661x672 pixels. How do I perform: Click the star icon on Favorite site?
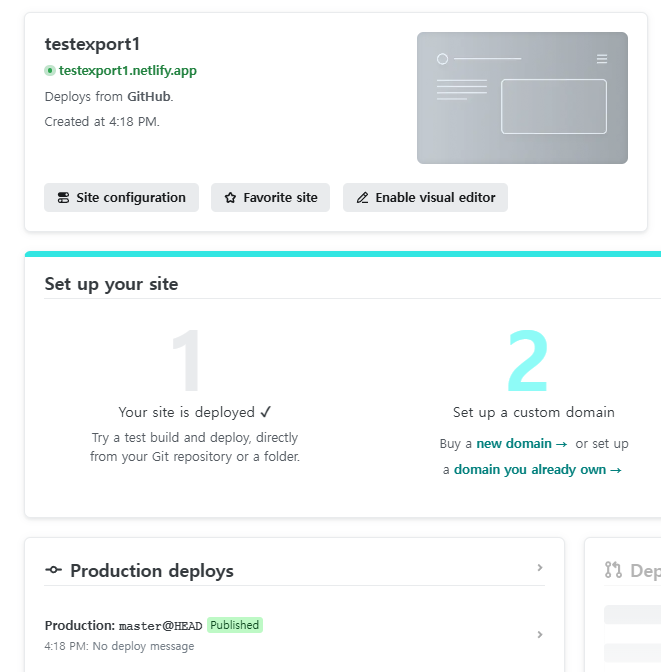(230, 198)
